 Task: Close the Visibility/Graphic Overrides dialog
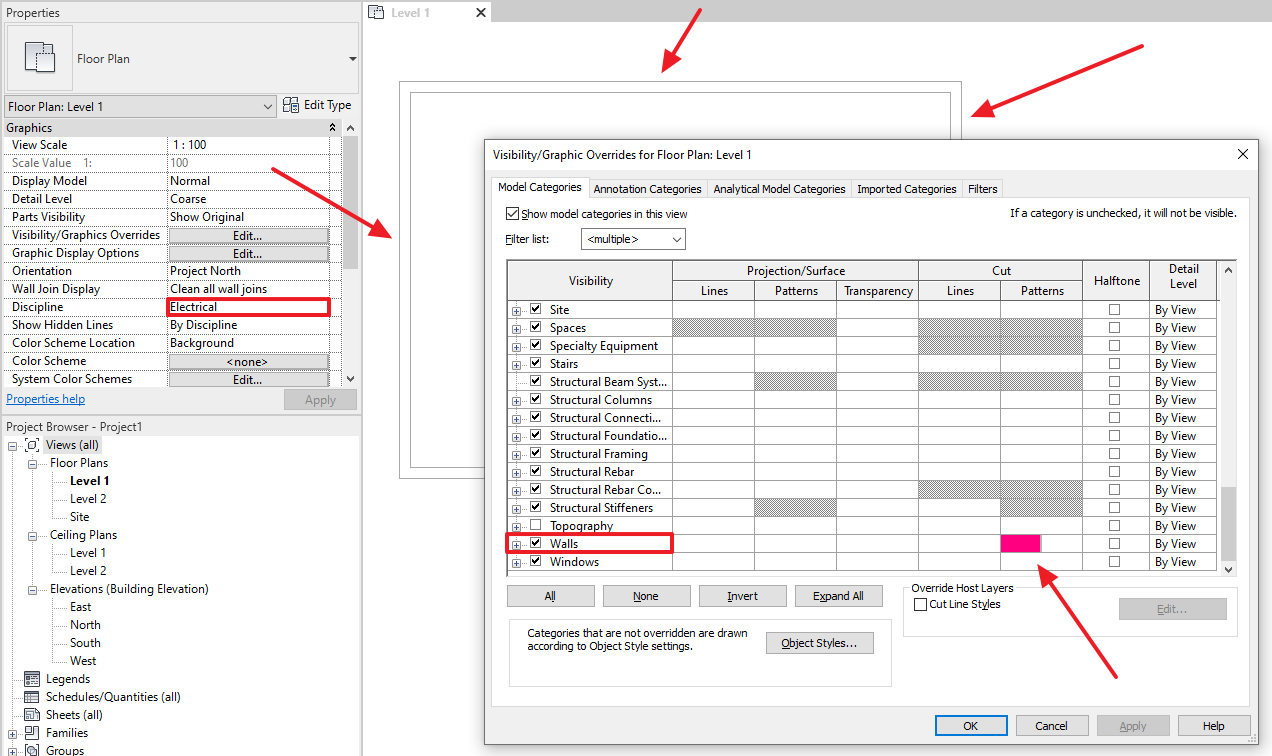coord(1243,154)
